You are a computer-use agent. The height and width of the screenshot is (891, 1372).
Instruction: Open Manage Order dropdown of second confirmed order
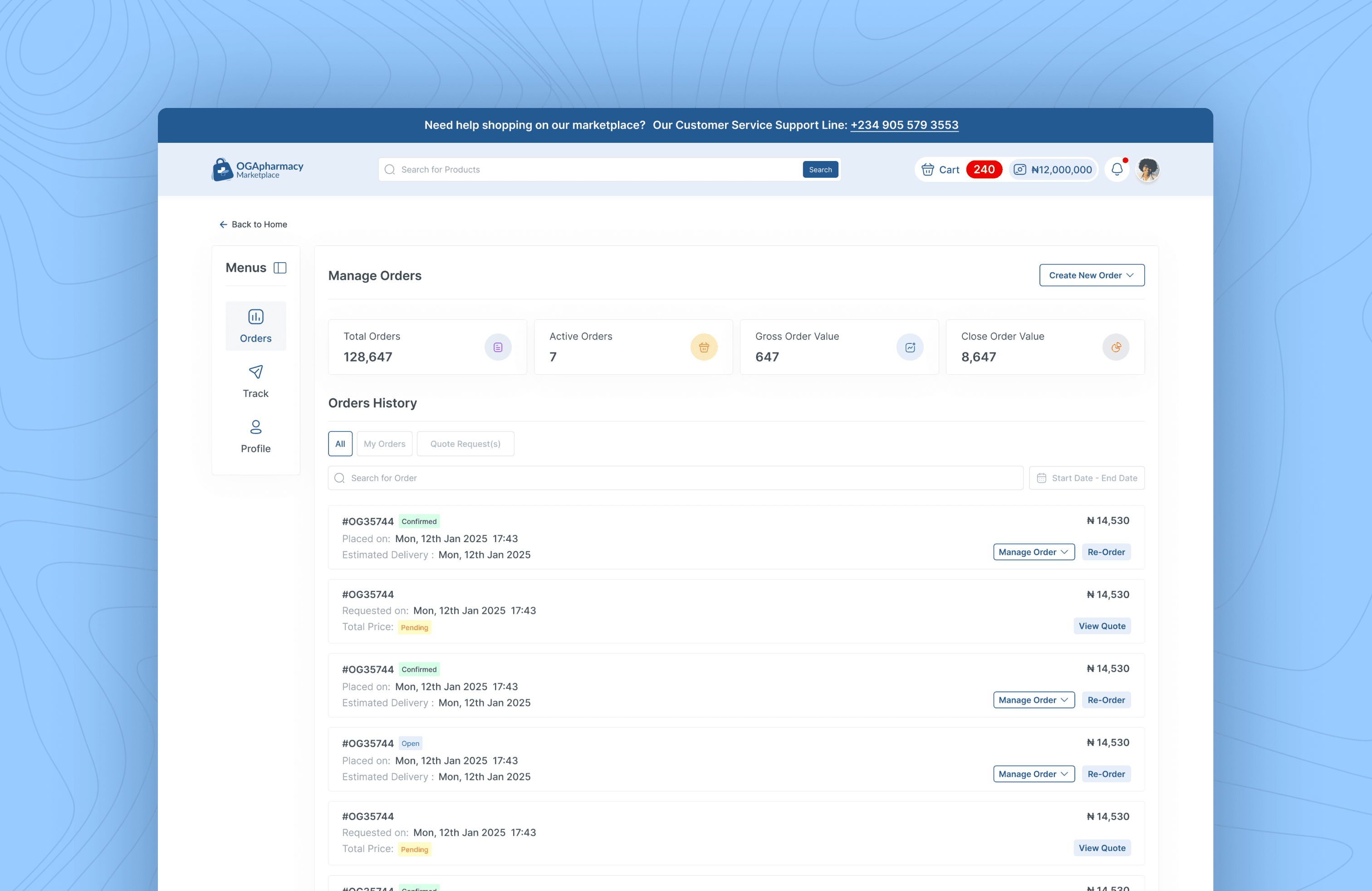1034,700
